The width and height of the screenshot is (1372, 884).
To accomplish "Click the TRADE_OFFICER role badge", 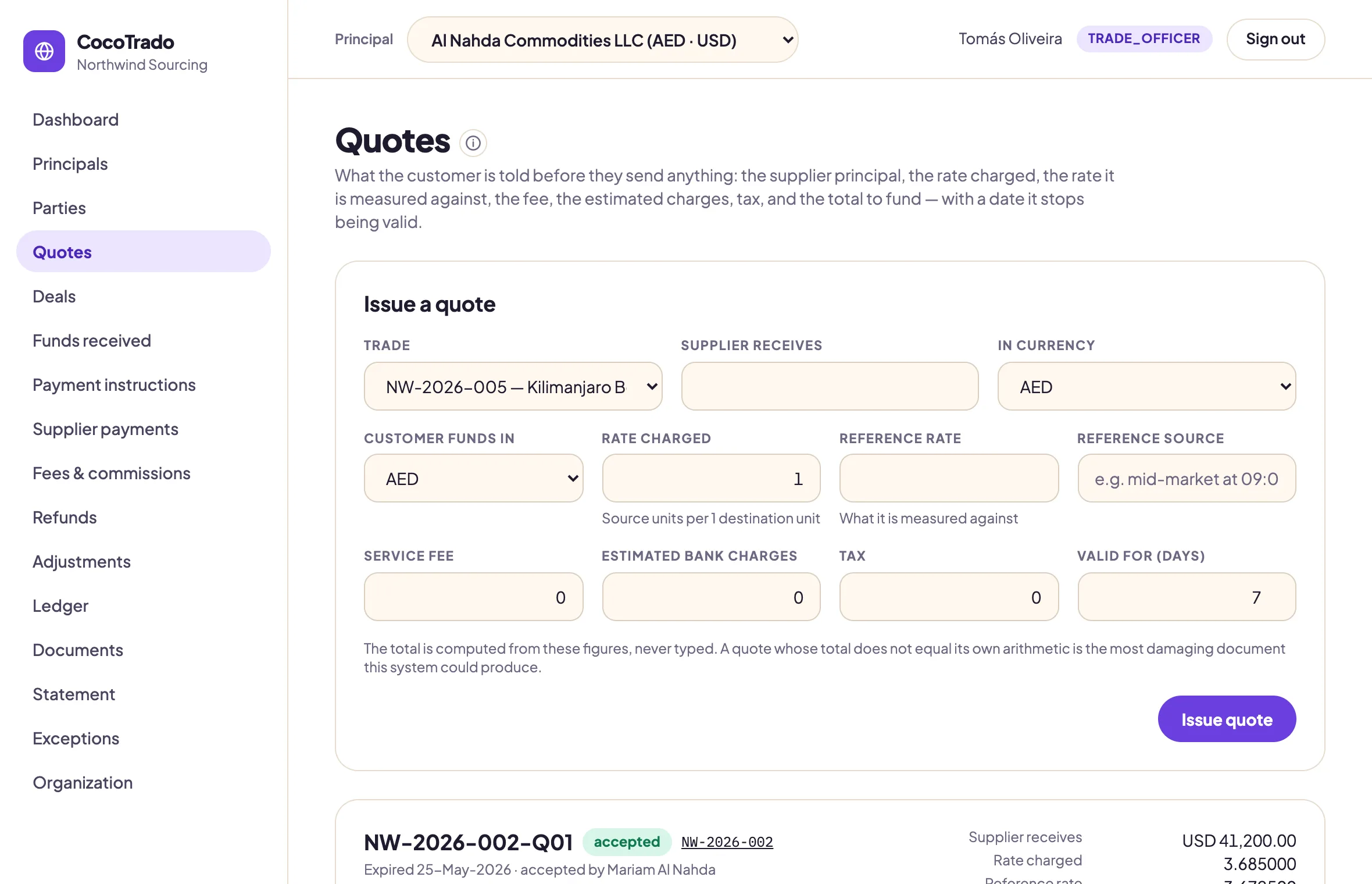I will pyautogui.click(x=1144, y=38).
